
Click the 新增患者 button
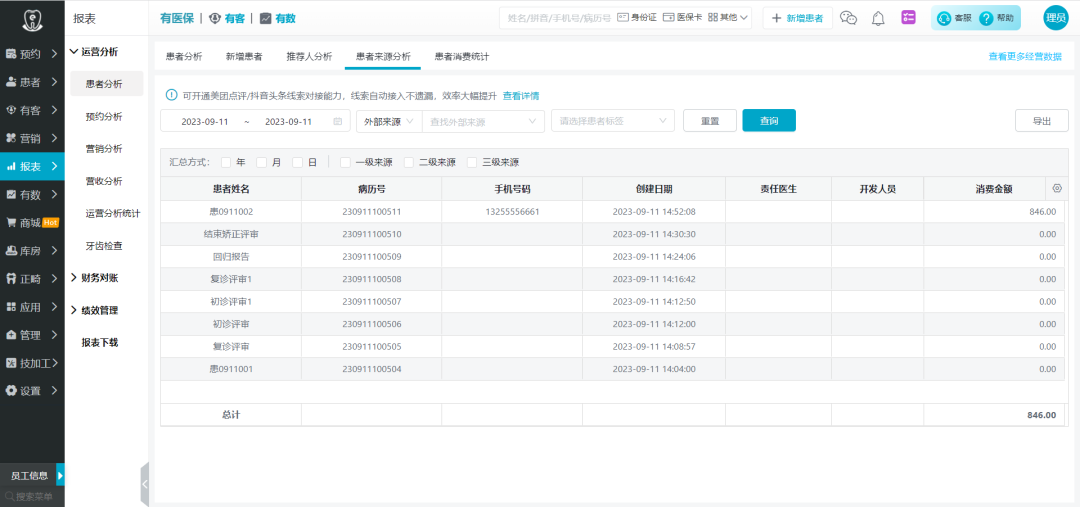(798, 19)
